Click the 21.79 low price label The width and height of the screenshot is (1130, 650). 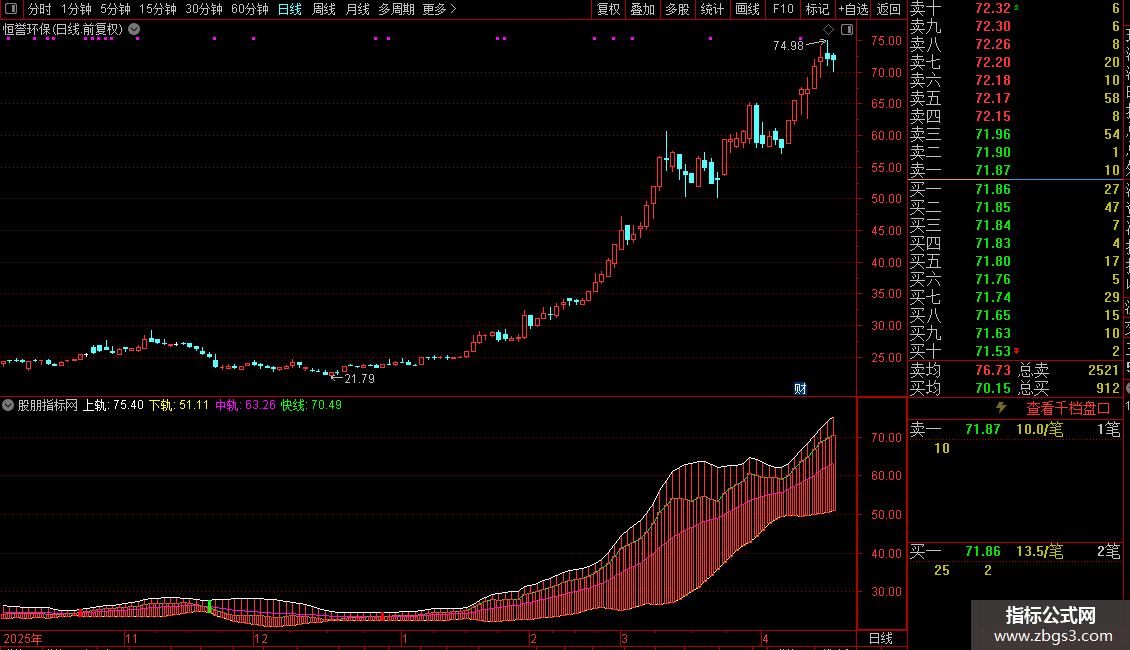(x=359, y=378)
